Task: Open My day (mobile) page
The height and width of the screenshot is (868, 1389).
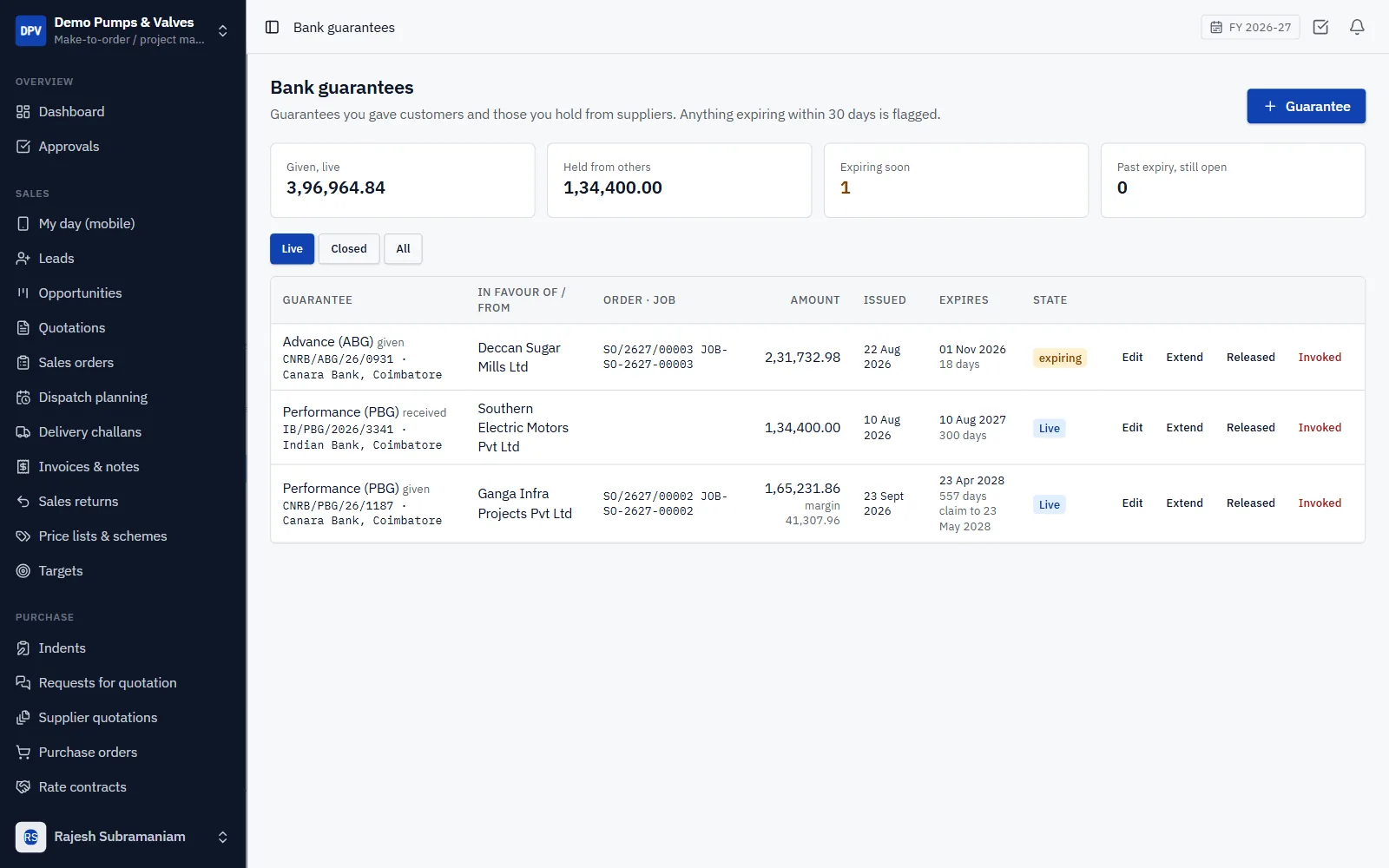Action: 122,224
